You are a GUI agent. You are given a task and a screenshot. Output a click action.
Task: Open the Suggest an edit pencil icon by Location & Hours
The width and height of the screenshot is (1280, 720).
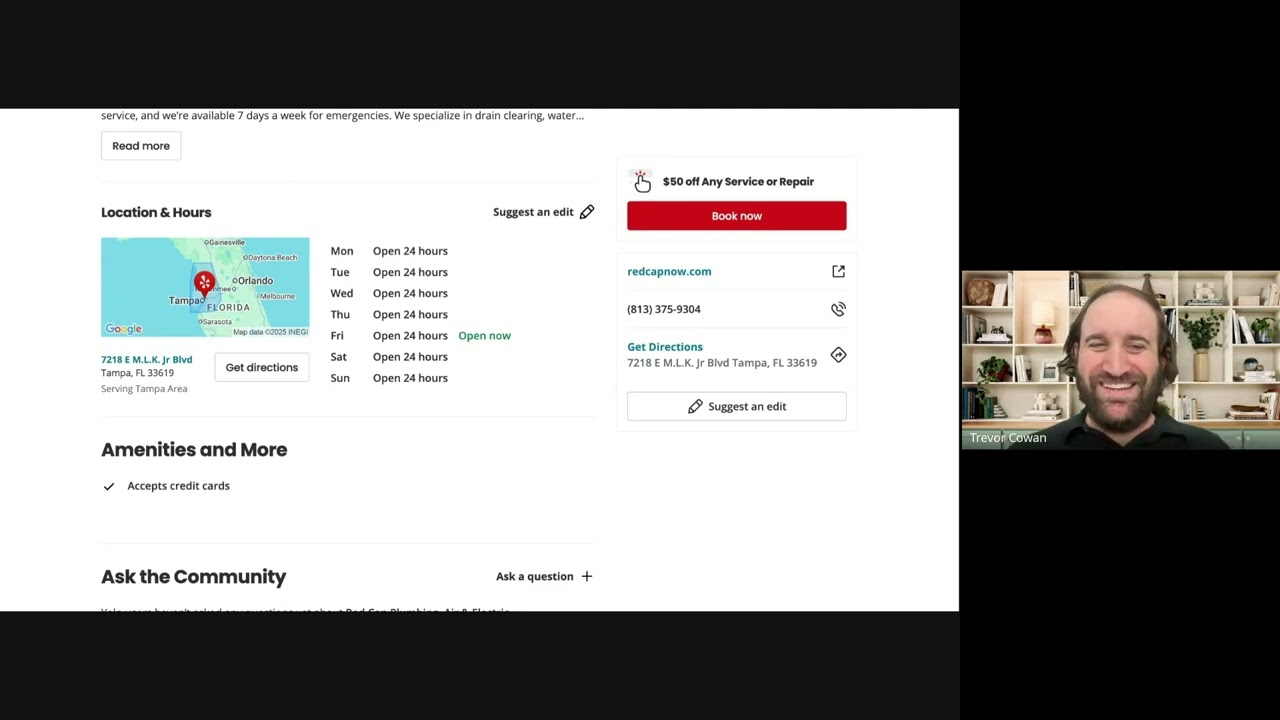point(587,212)
